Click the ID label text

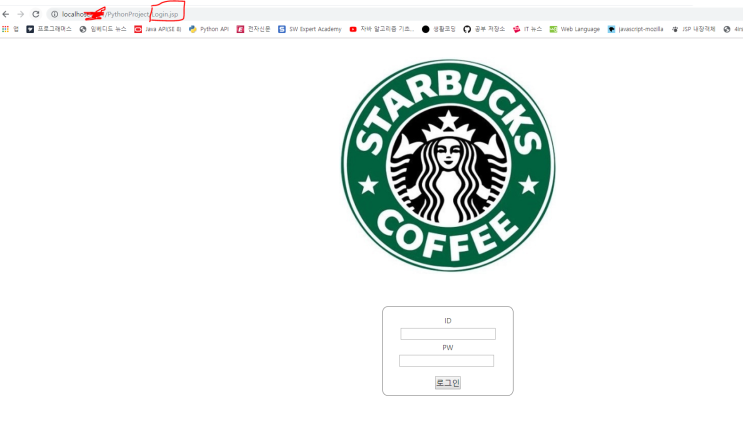[x=448, y=321]
